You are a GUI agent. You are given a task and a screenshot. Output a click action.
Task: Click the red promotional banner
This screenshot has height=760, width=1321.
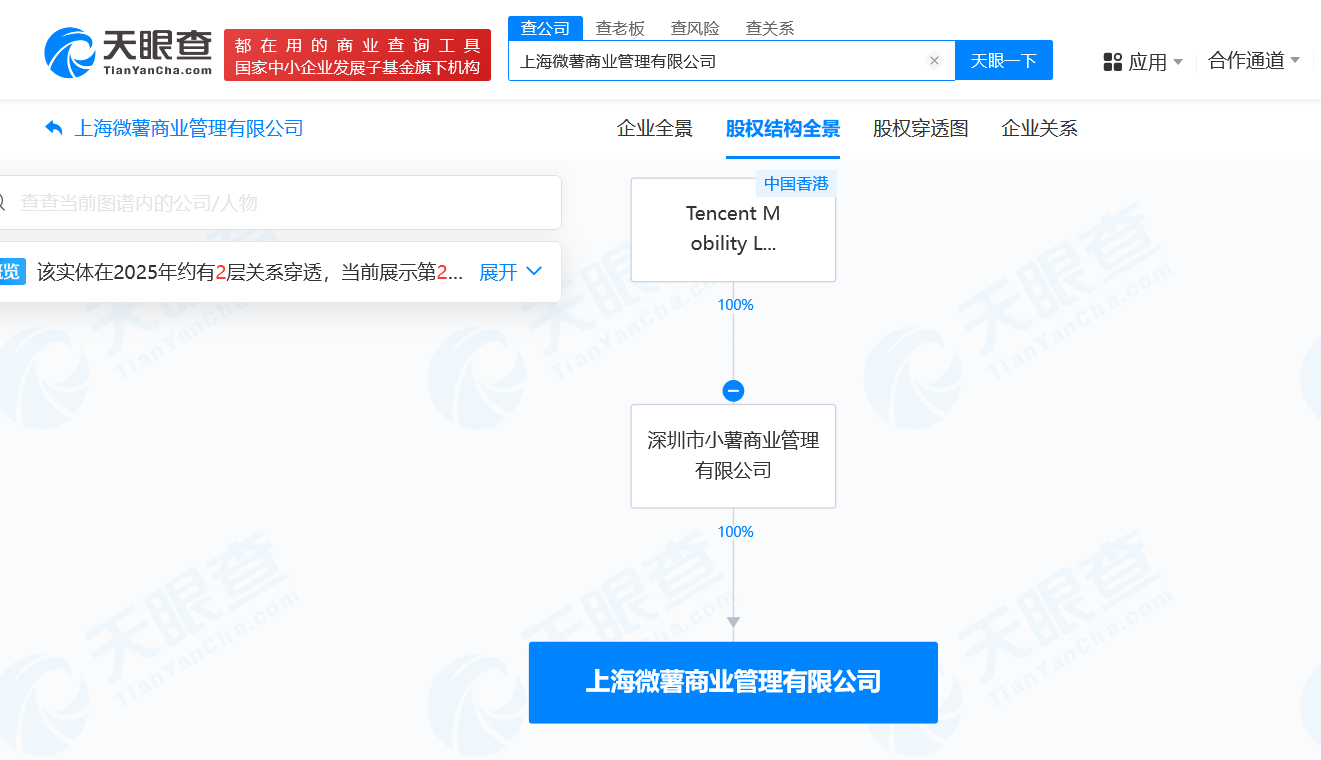pyautogui.click(x=357, y=55)
